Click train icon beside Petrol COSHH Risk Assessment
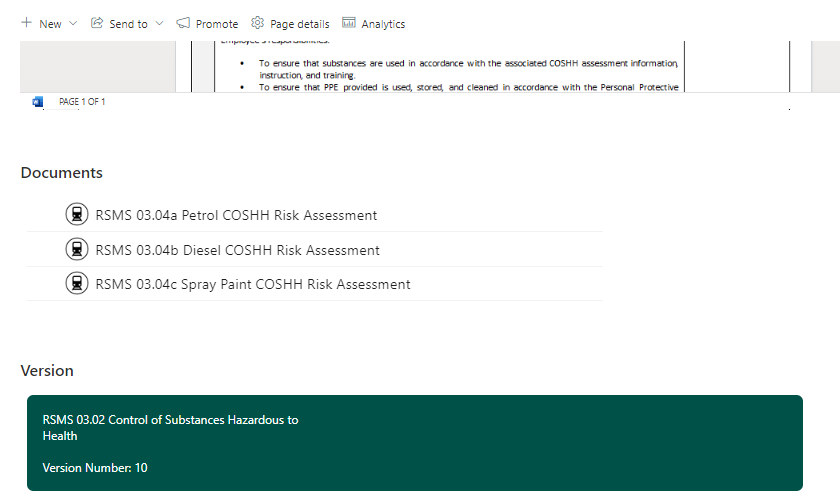The image size is (840, 494). click(77, 214)
